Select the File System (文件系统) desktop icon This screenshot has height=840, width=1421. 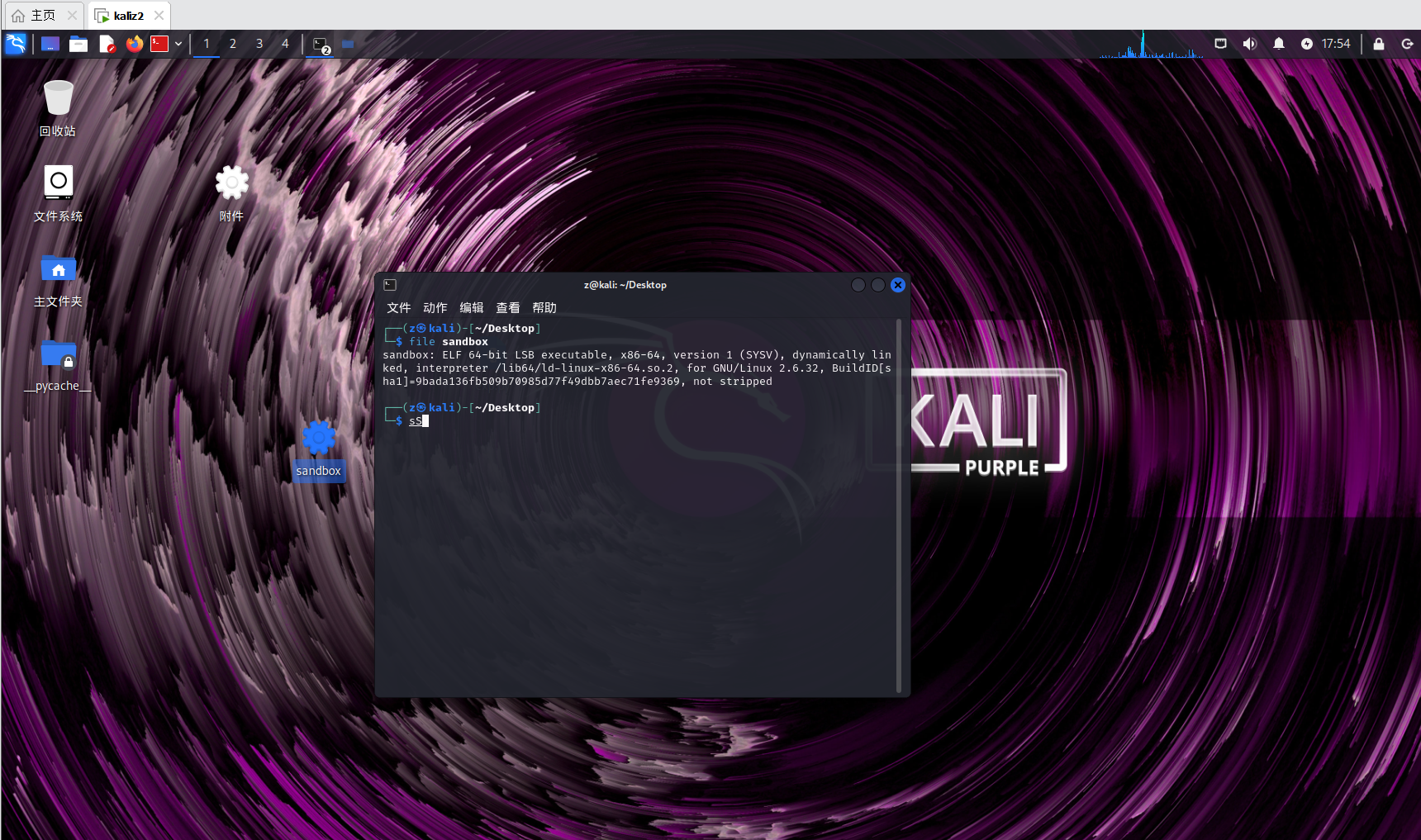click(58, 193)
